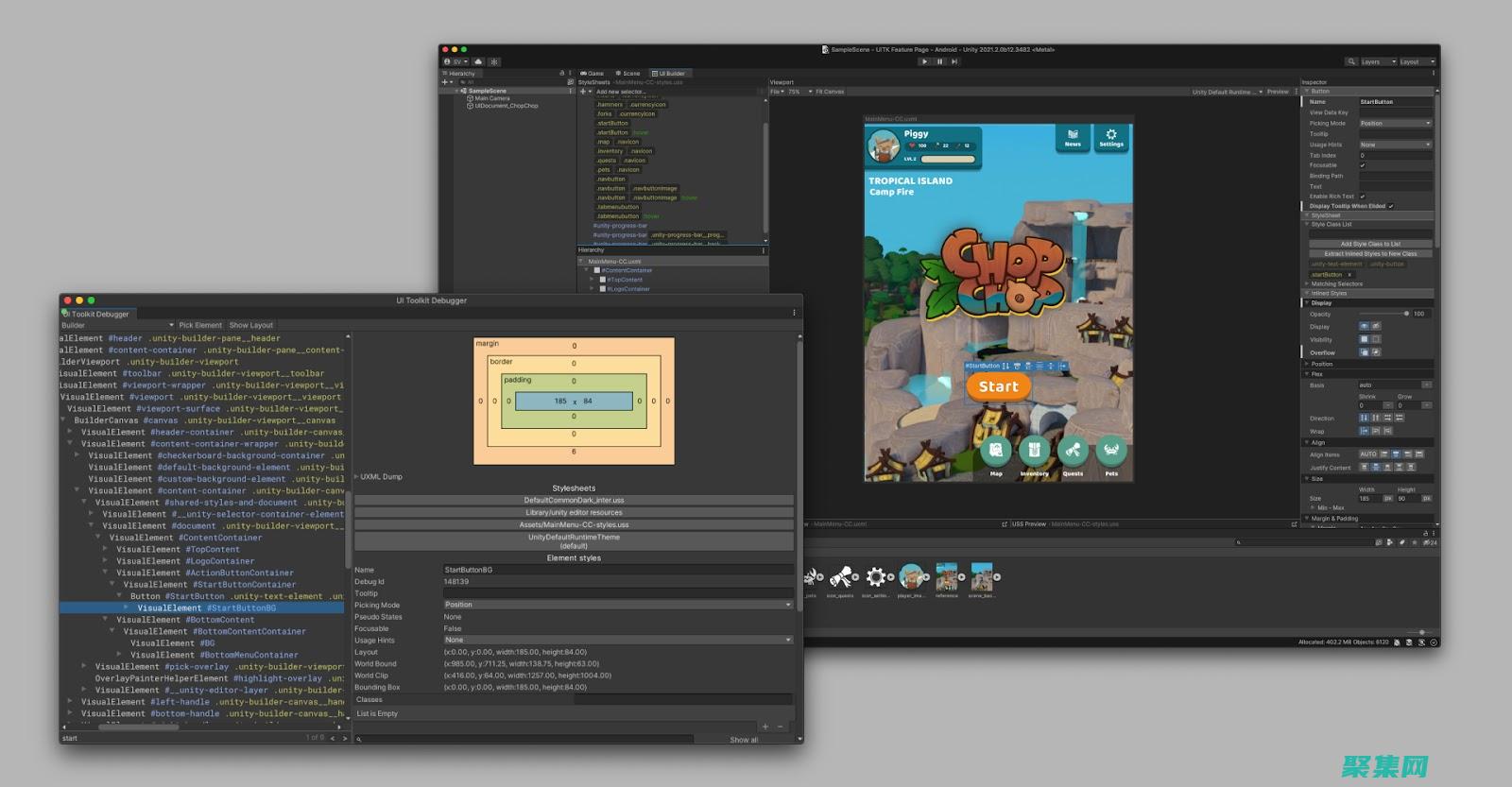Expand the Matching Selectors section

click(x=1336, y=283)
